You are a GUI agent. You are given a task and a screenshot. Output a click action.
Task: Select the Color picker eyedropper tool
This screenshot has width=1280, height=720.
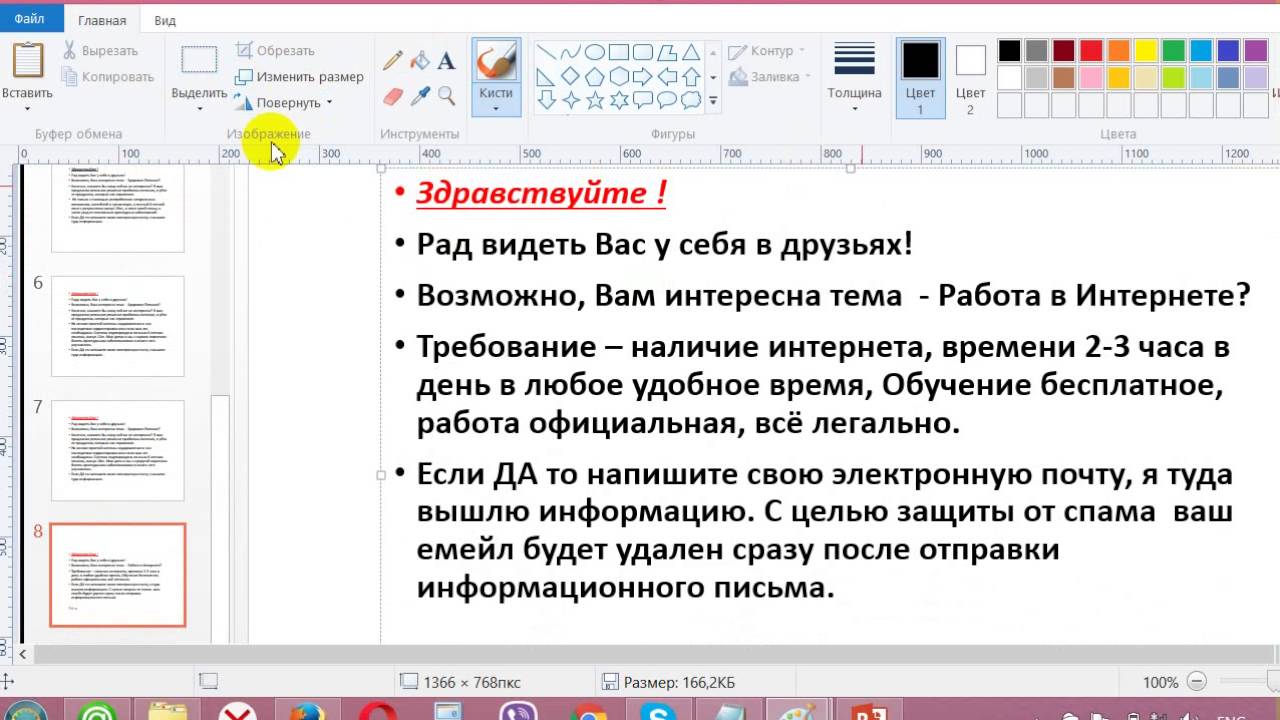click(x=420, y=96)
